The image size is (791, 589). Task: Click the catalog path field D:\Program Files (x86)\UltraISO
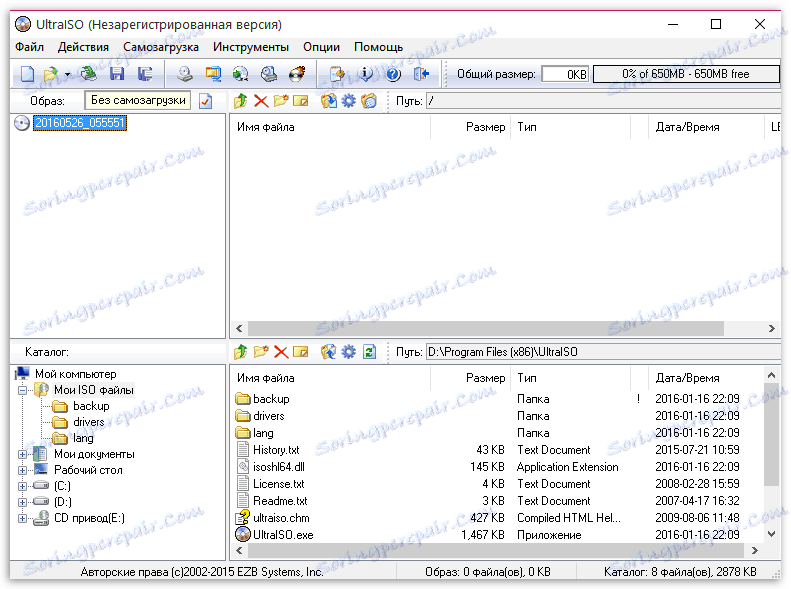click(x=603, y=352)
